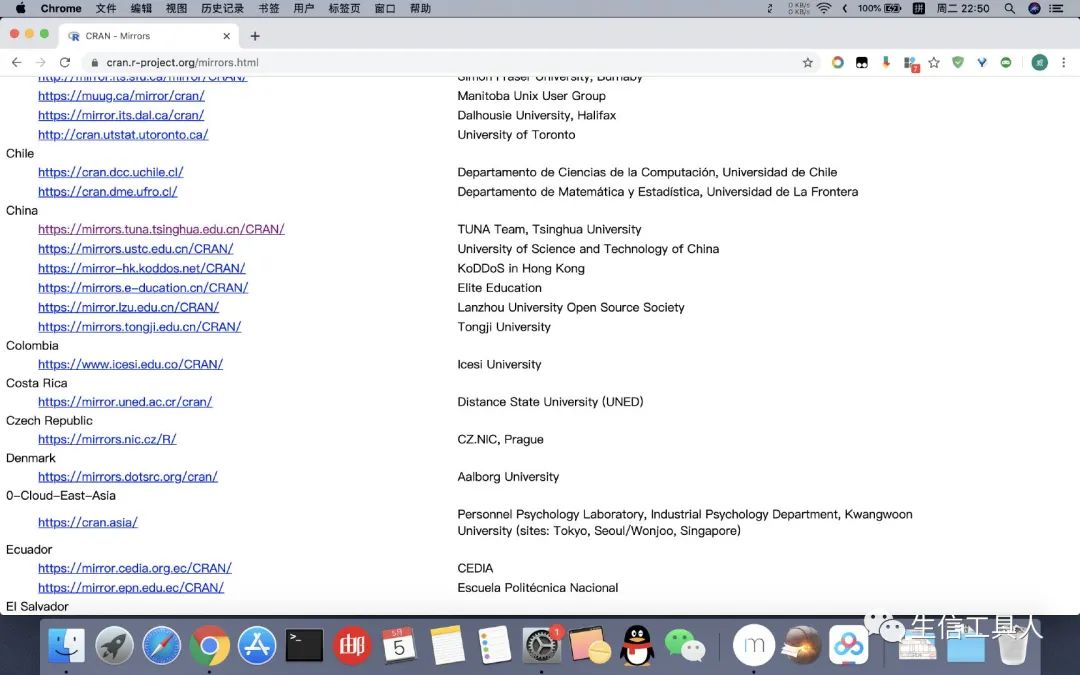
Task: Open the 历史记录 menu
Action: coord(222,8)
